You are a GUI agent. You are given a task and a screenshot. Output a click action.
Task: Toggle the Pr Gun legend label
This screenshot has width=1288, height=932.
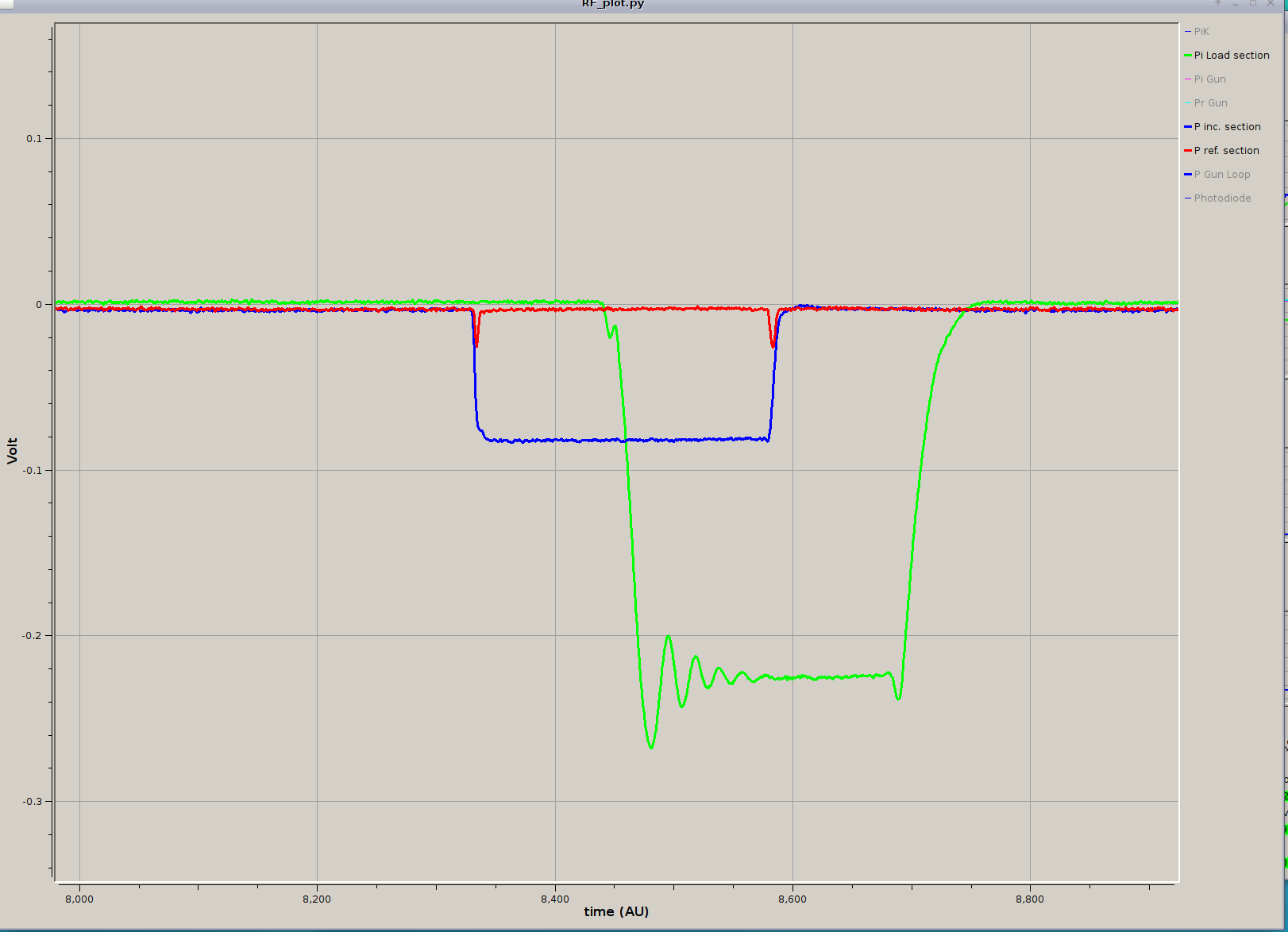coord(1211,103)
